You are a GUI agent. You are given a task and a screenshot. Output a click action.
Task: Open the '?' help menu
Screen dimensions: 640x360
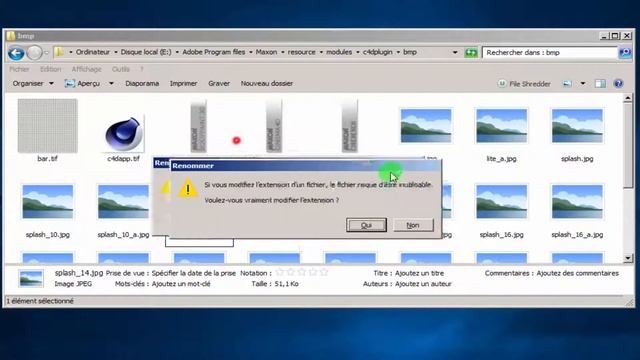(x=142, y=69)
